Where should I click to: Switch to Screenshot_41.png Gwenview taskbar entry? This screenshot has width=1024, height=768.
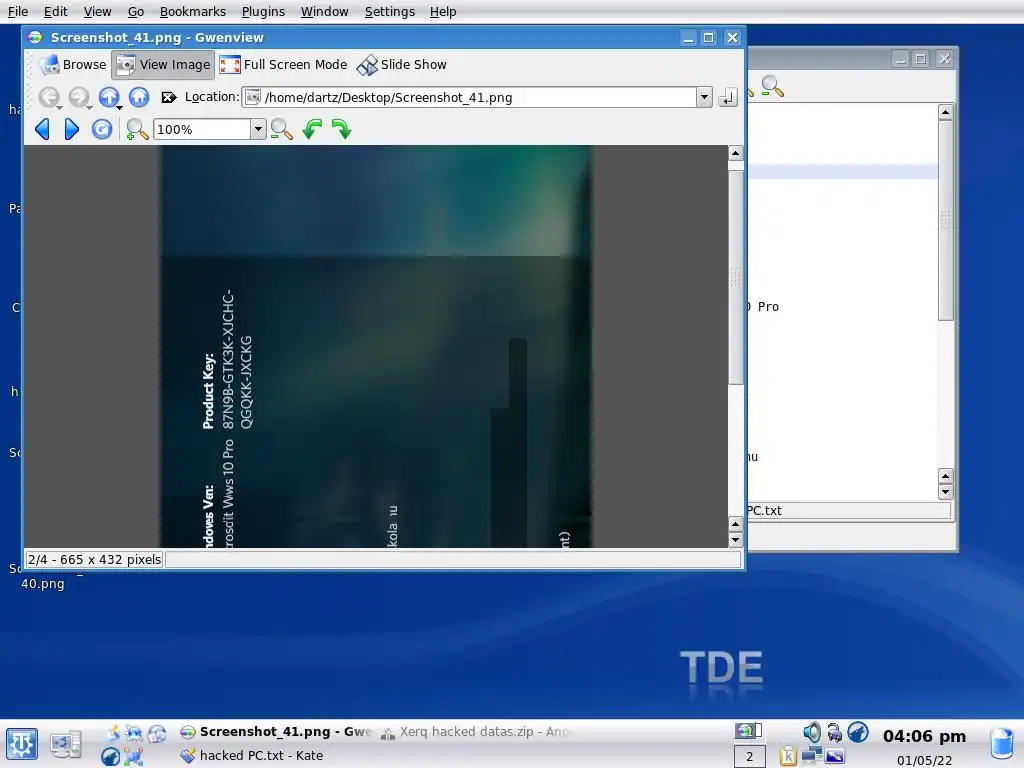(276, 732)
